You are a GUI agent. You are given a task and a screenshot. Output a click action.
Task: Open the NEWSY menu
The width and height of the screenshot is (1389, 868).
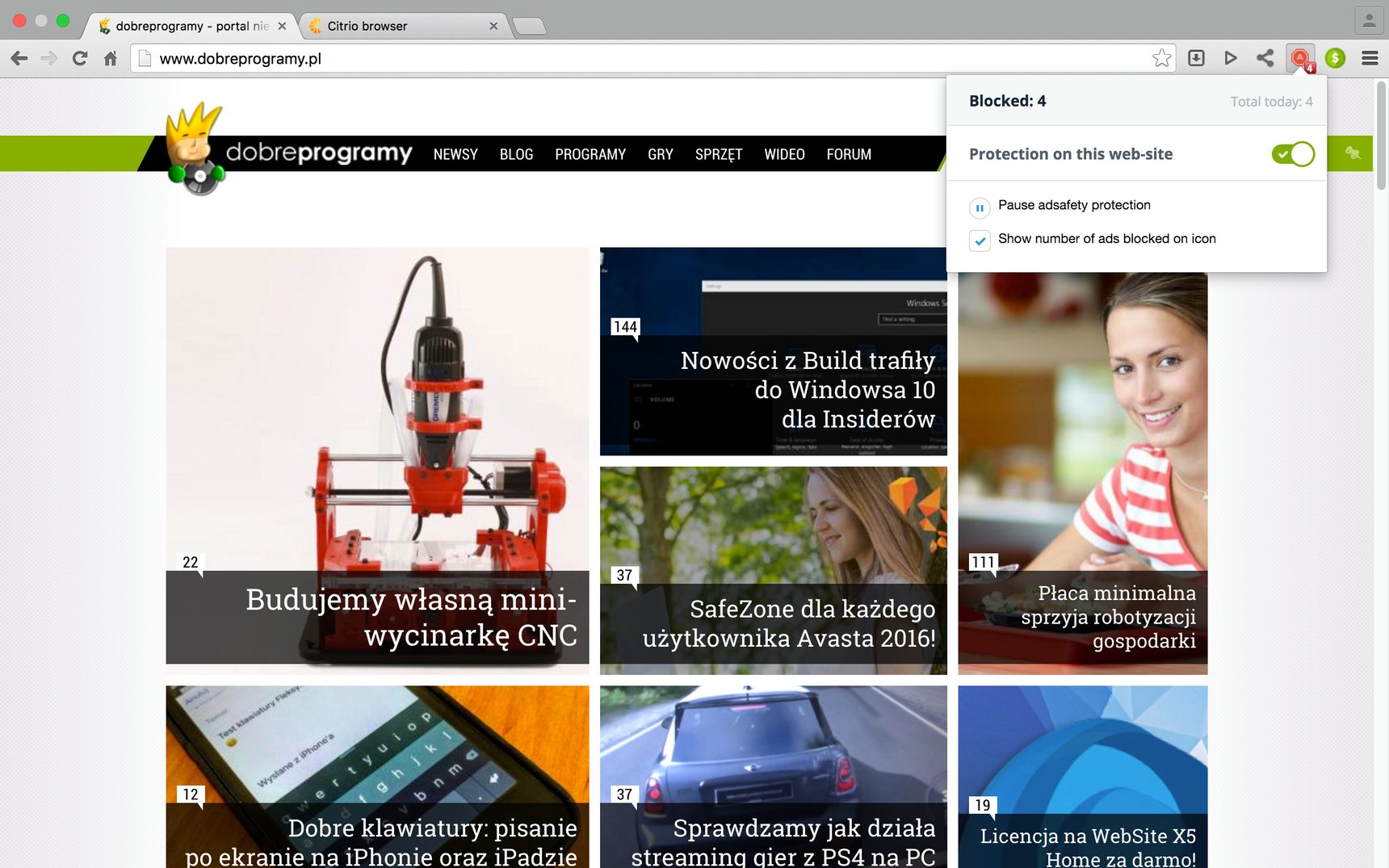tap(455, 154)
